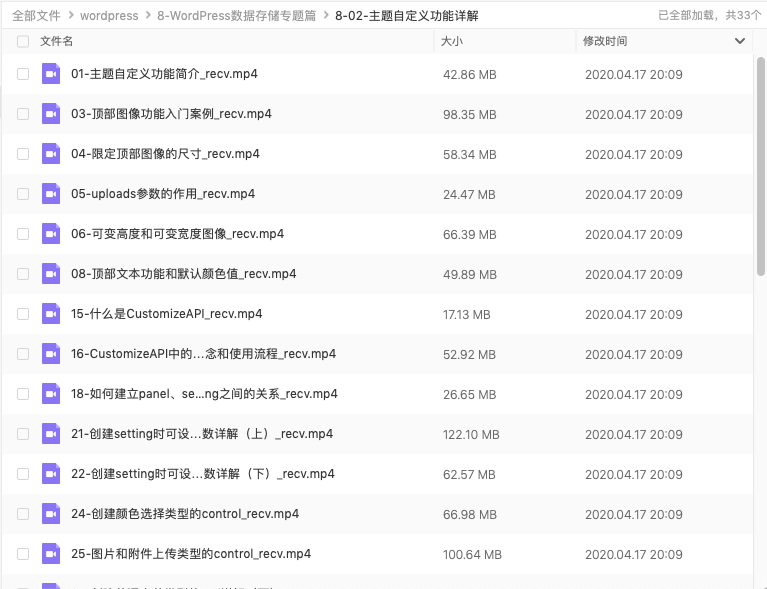Check the box for 22-创建setting（下）file row
The height and width of the screenshot is (589, 767).
coord(23,474)
